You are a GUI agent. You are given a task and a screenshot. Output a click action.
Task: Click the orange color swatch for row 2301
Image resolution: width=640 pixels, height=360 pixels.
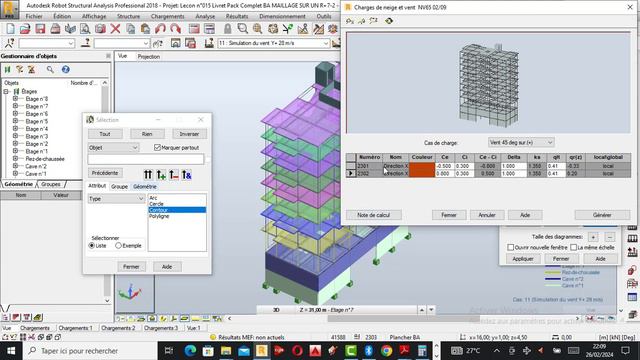coord(422,166)
